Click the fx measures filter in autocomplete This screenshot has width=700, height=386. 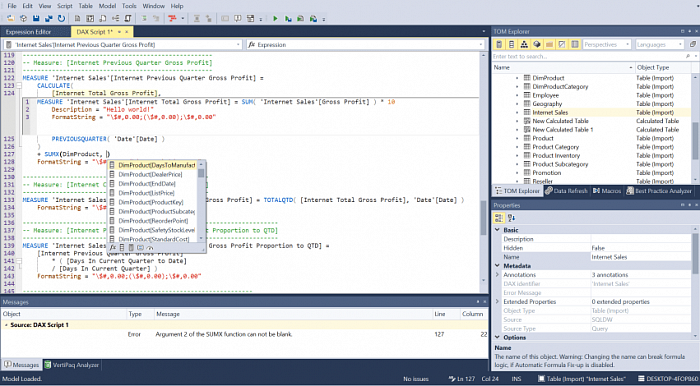click(x=113, y=247)
